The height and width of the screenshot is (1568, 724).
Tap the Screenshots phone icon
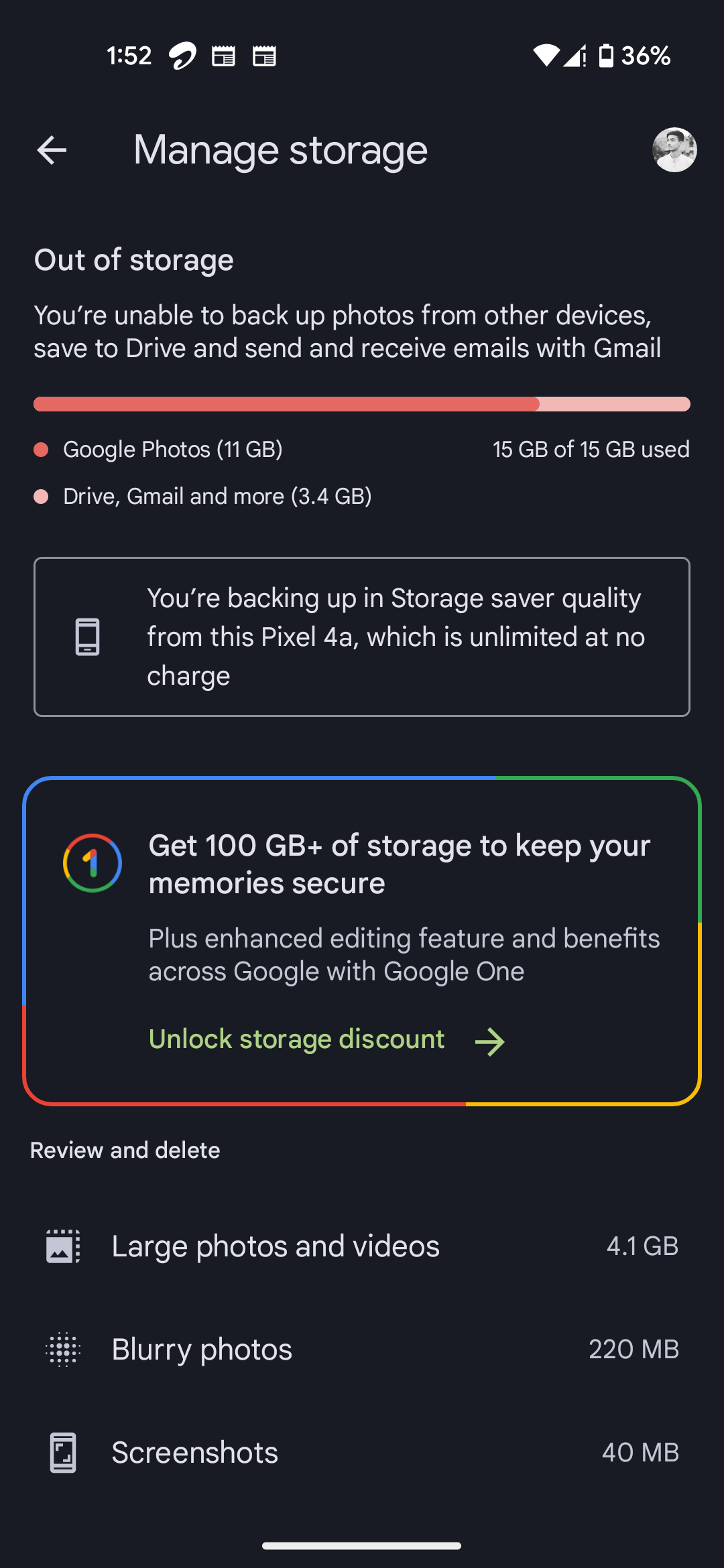(63, 1453)
